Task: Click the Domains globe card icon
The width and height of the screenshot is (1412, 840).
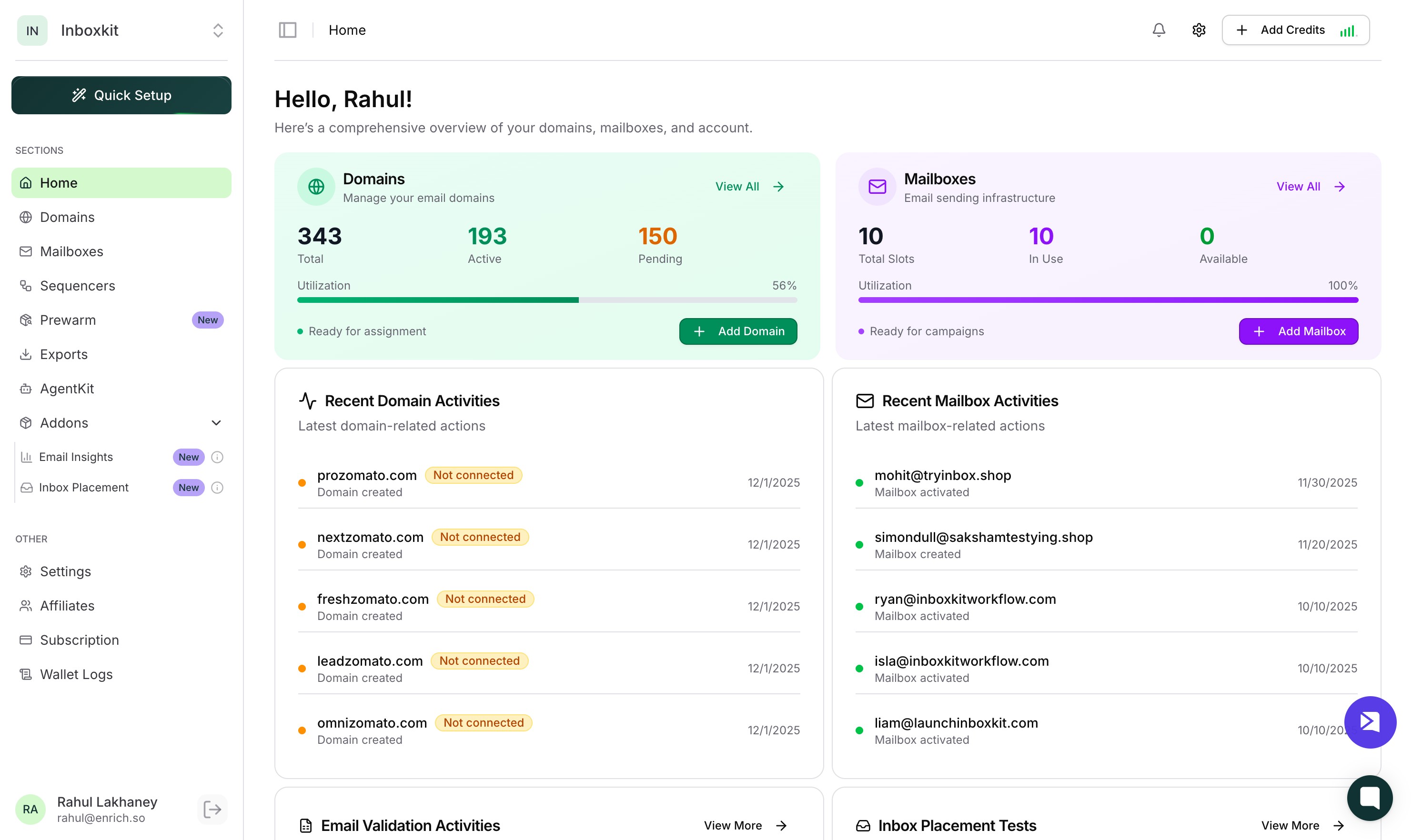Action: [x=316, y=186]
